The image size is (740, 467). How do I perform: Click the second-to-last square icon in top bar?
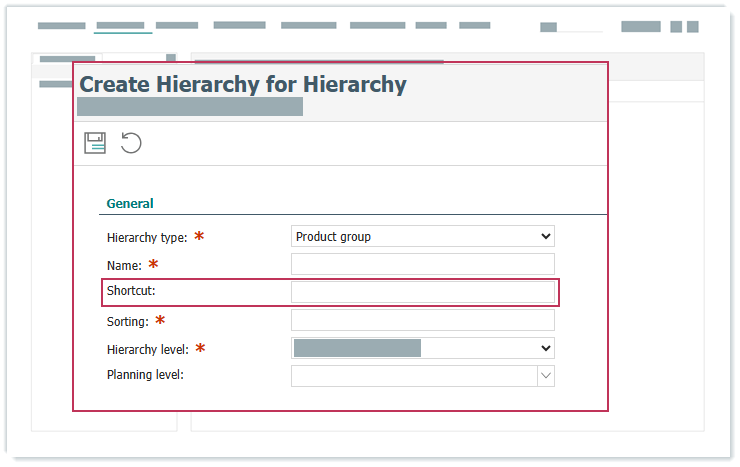click(x=676, y=27)
